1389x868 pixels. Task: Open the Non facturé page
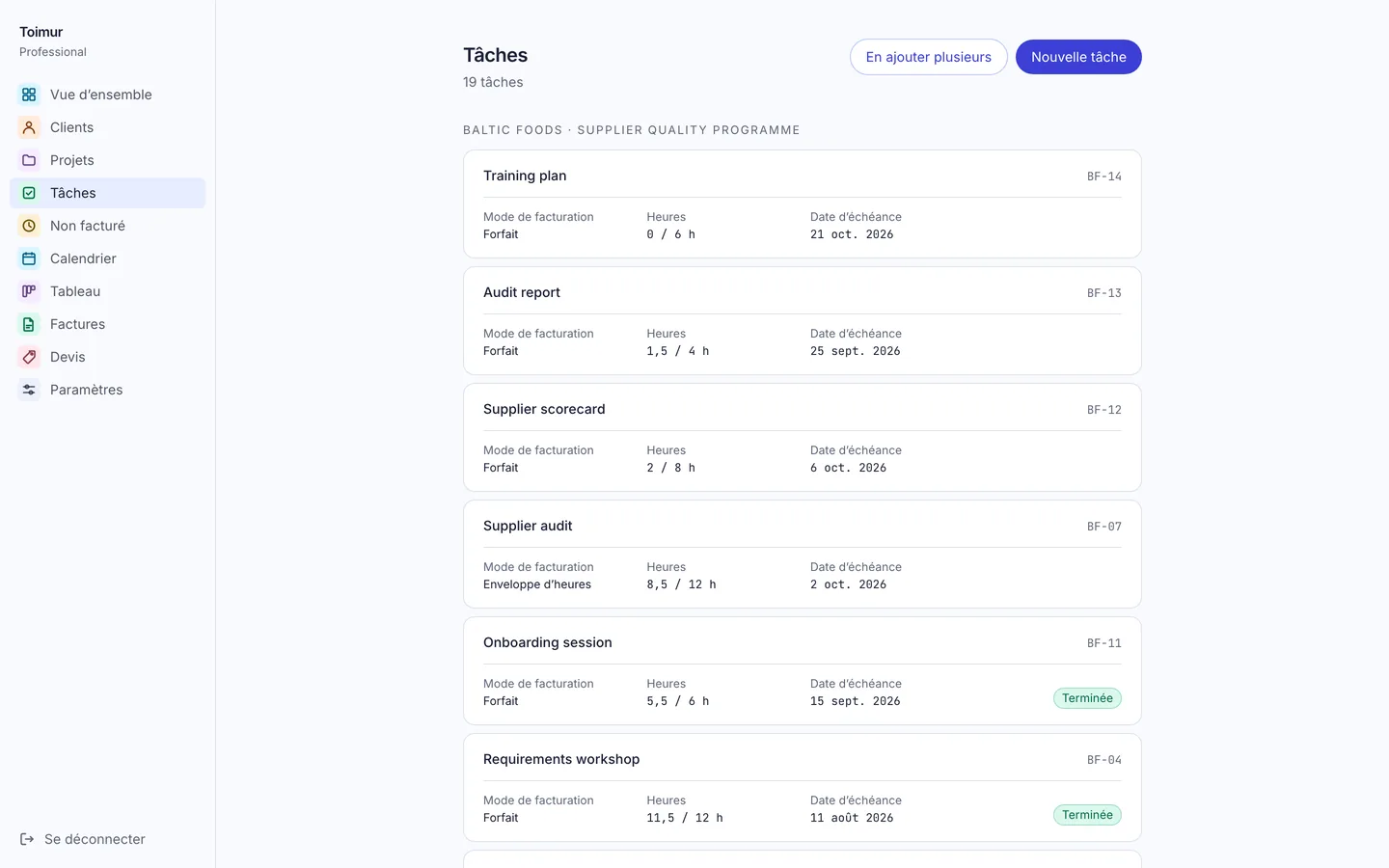tap(108, 226)
